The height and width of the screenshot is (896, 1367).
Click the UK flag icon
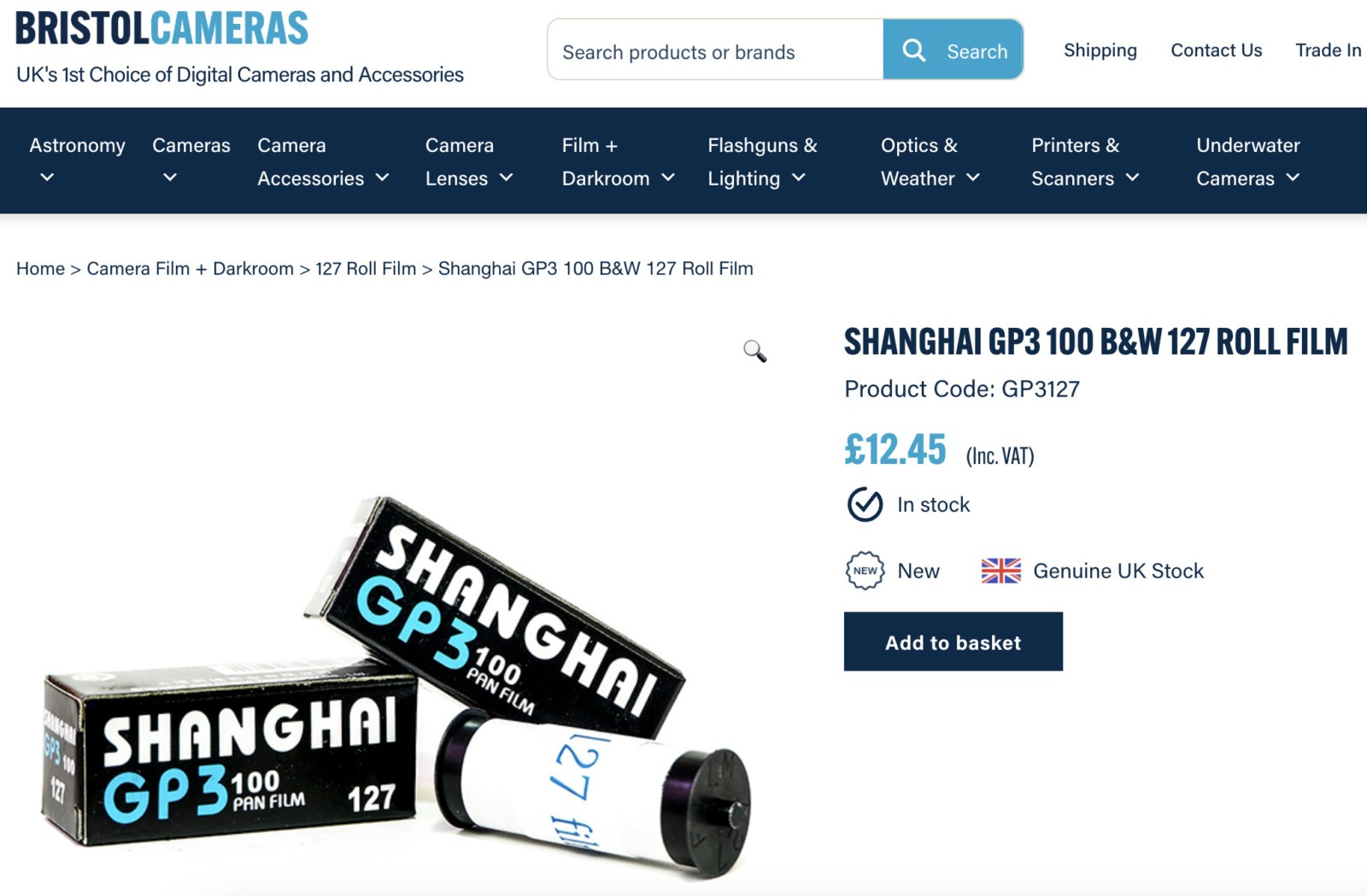[x=1000, y=571]
